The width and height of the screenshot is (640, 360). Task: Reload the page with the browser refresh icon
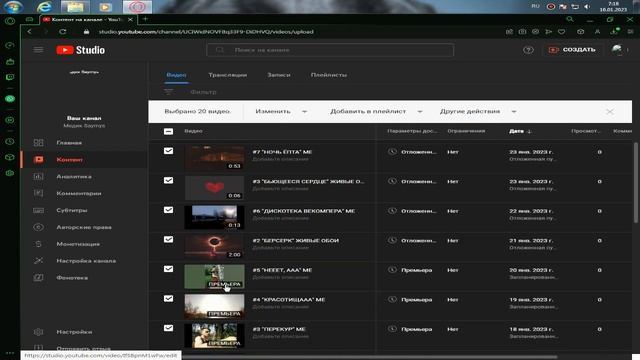click(62, 31)
